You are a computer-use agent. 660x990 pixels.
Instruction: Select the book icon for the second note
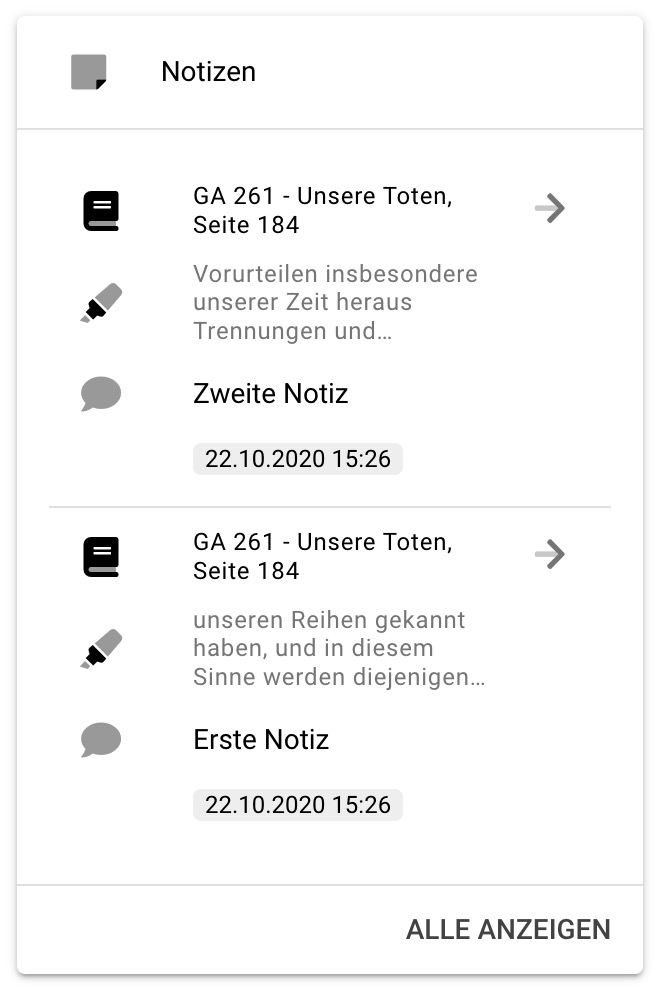click(x=99, y=210)
